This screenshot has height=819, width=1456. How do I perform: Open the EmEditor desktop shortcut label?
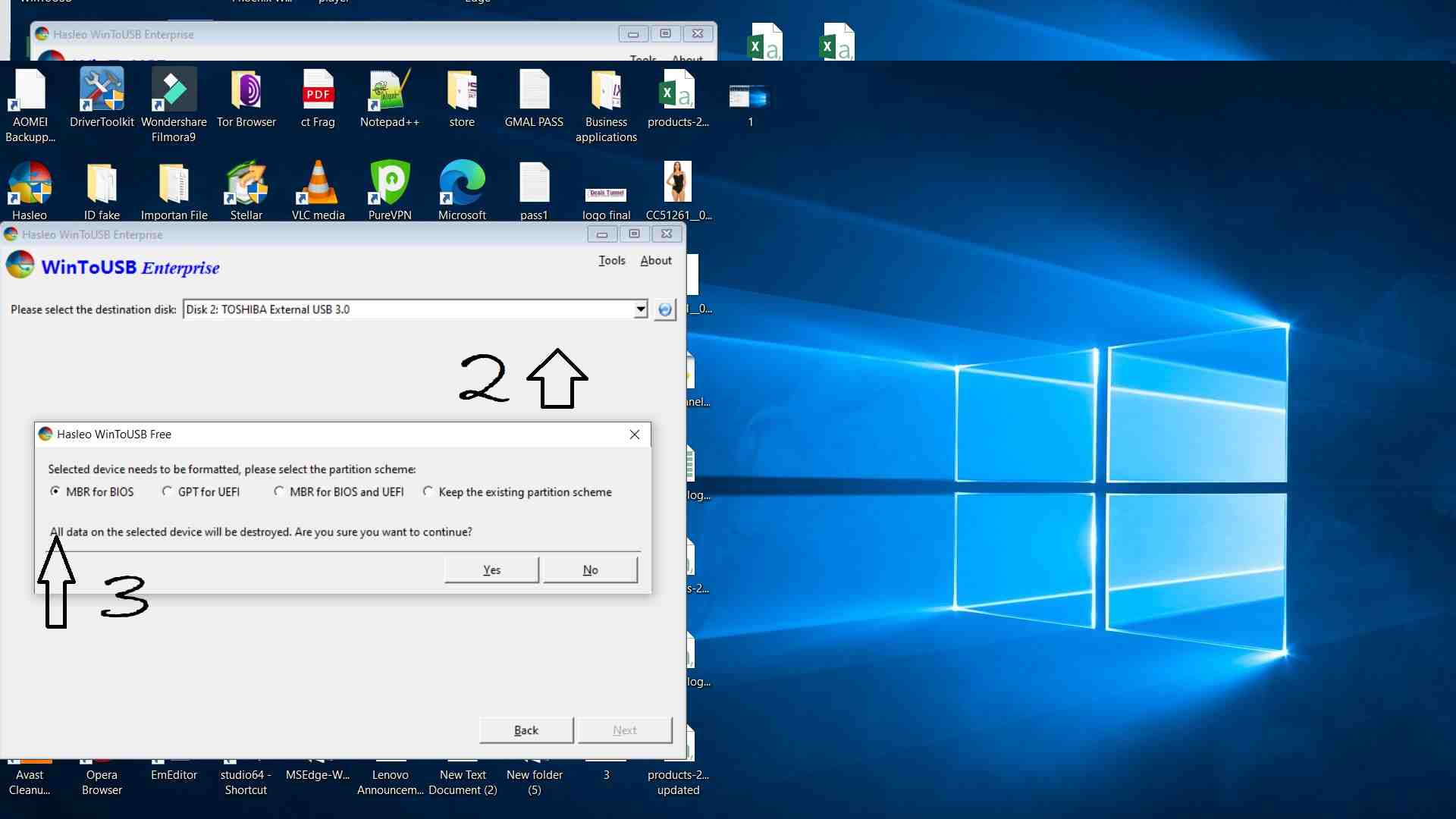174,774
